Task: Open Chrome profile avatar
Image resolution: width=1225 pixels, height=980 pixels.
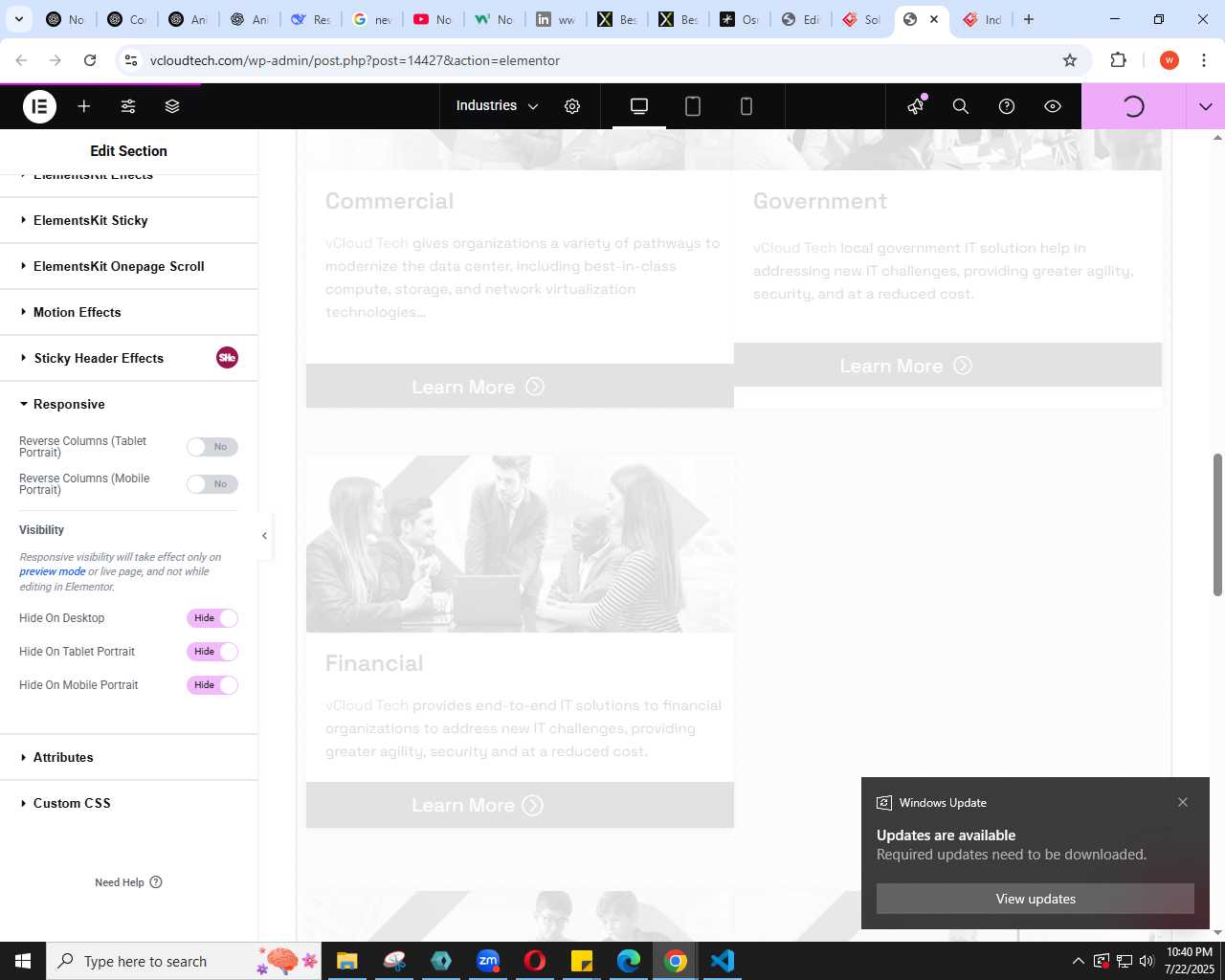Action: 1169,60
